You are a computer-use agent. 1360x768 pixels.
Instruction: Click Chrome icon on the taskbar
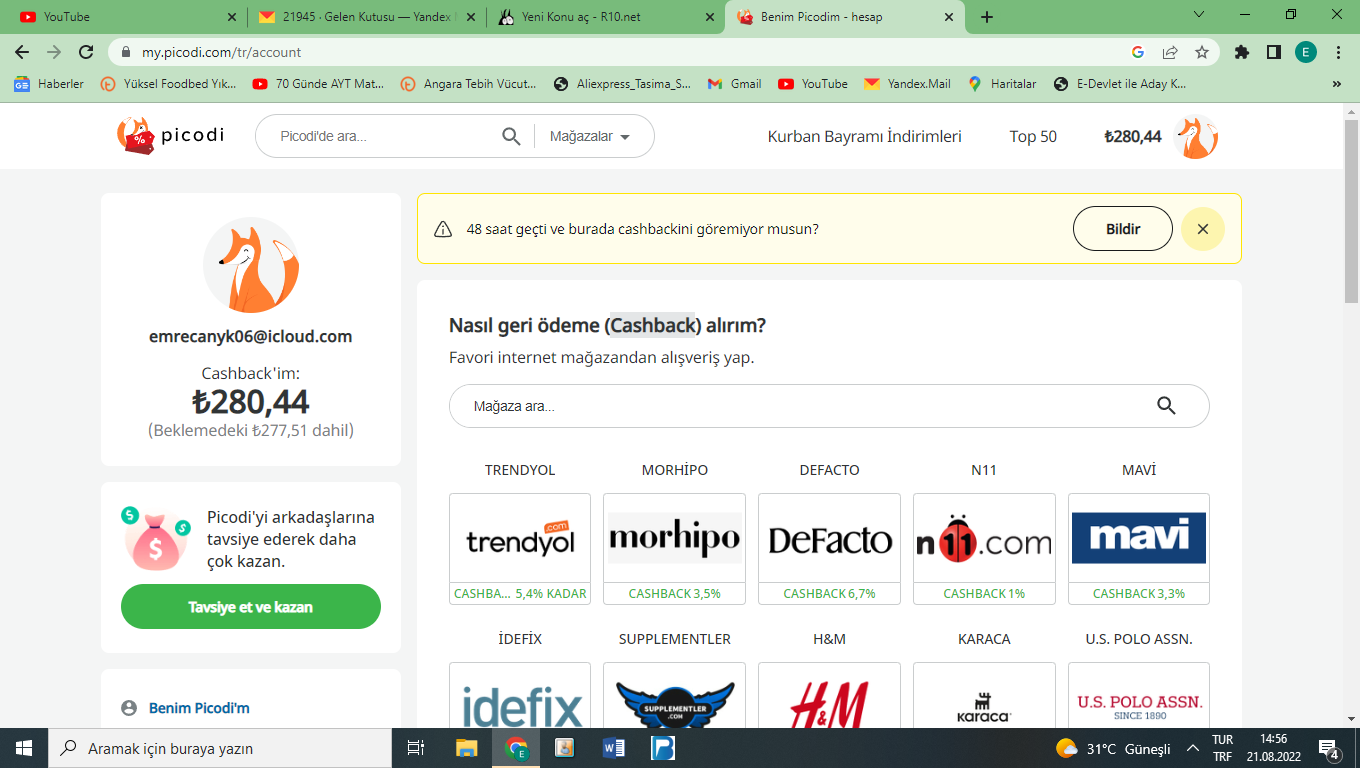(x=516, y=748)
